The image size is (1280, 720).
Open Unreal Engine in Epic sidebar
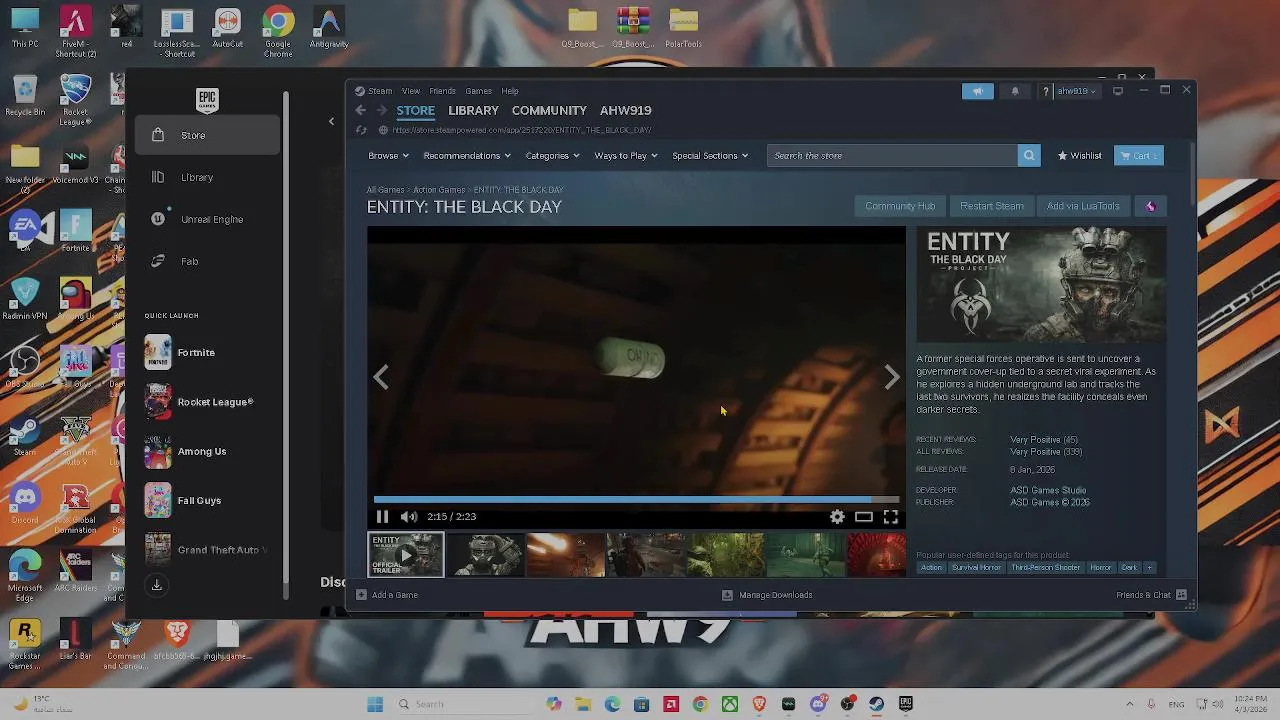pyautogui.click(x=207, y=219)
